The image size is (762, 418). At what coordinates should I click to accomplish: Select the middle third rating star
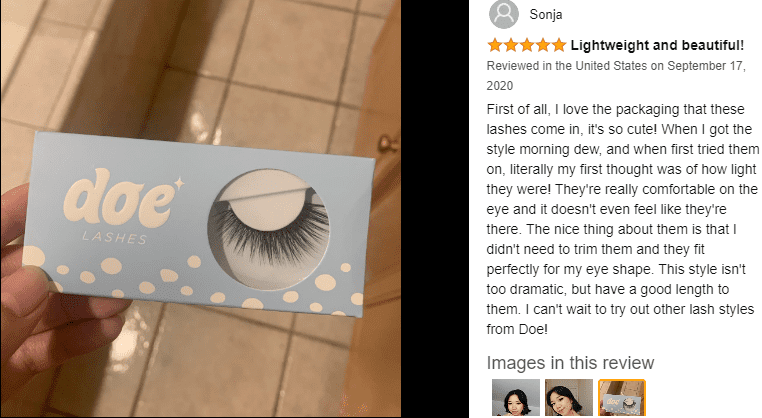pos(527,45)
